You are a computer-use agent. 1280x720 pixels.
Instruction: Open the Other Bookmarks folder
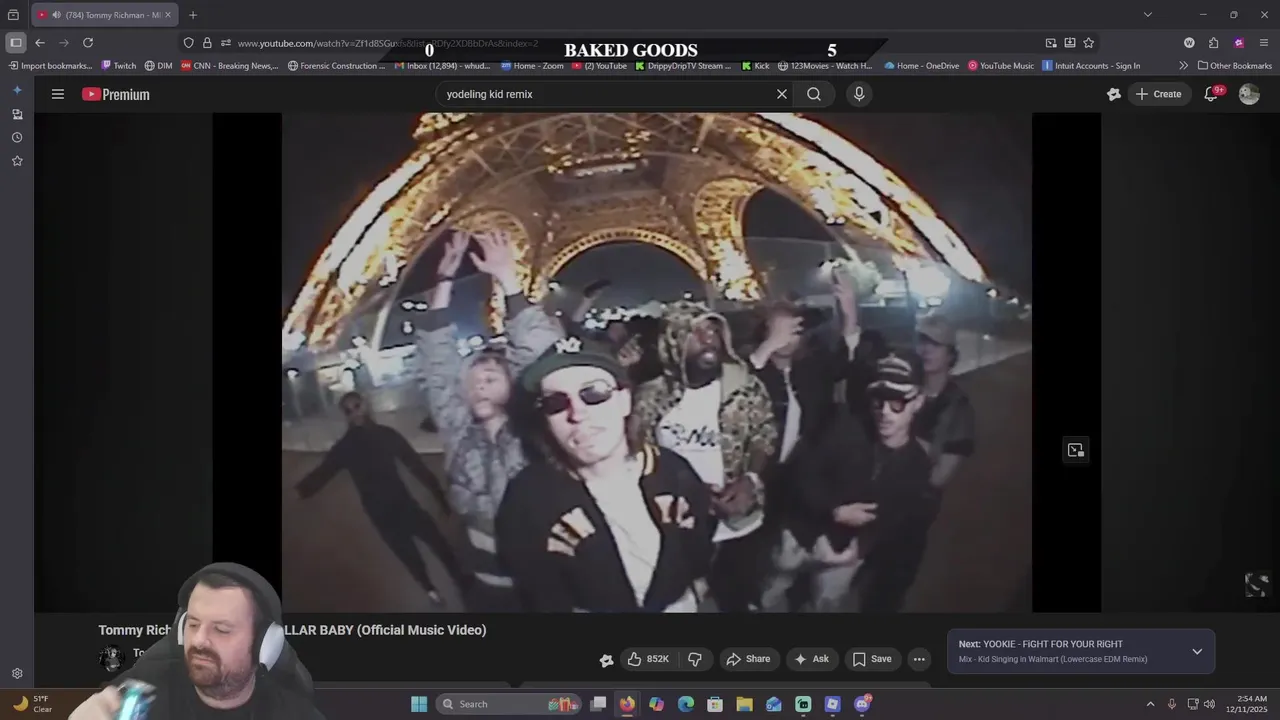[x=1235, y=66]
